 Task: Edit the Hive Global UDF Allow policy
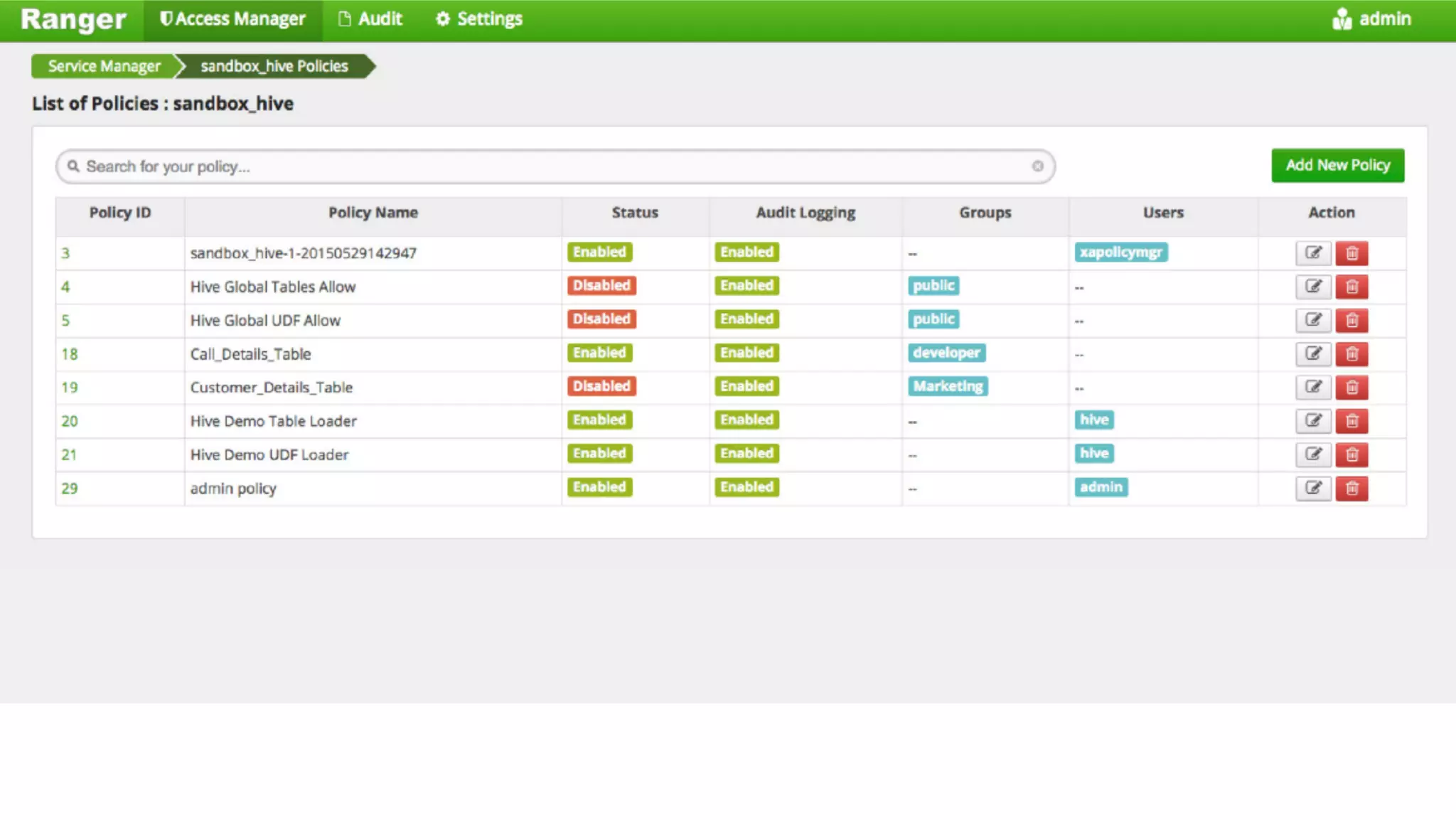click(1312, 320)
